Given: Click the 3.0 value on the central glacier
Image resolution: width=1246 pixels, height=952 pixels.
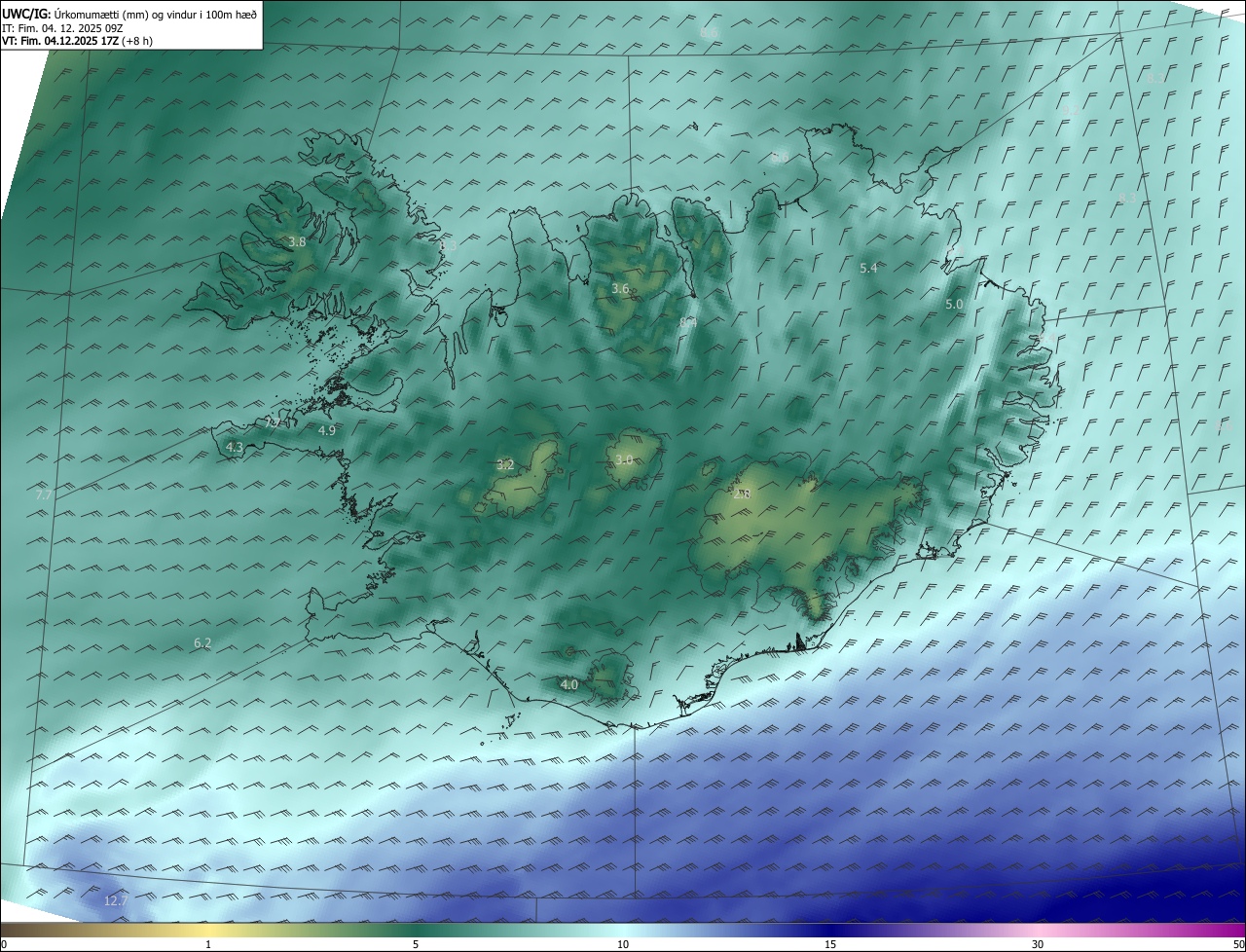Looking at the screenshot, I should (x=624, y=459).
